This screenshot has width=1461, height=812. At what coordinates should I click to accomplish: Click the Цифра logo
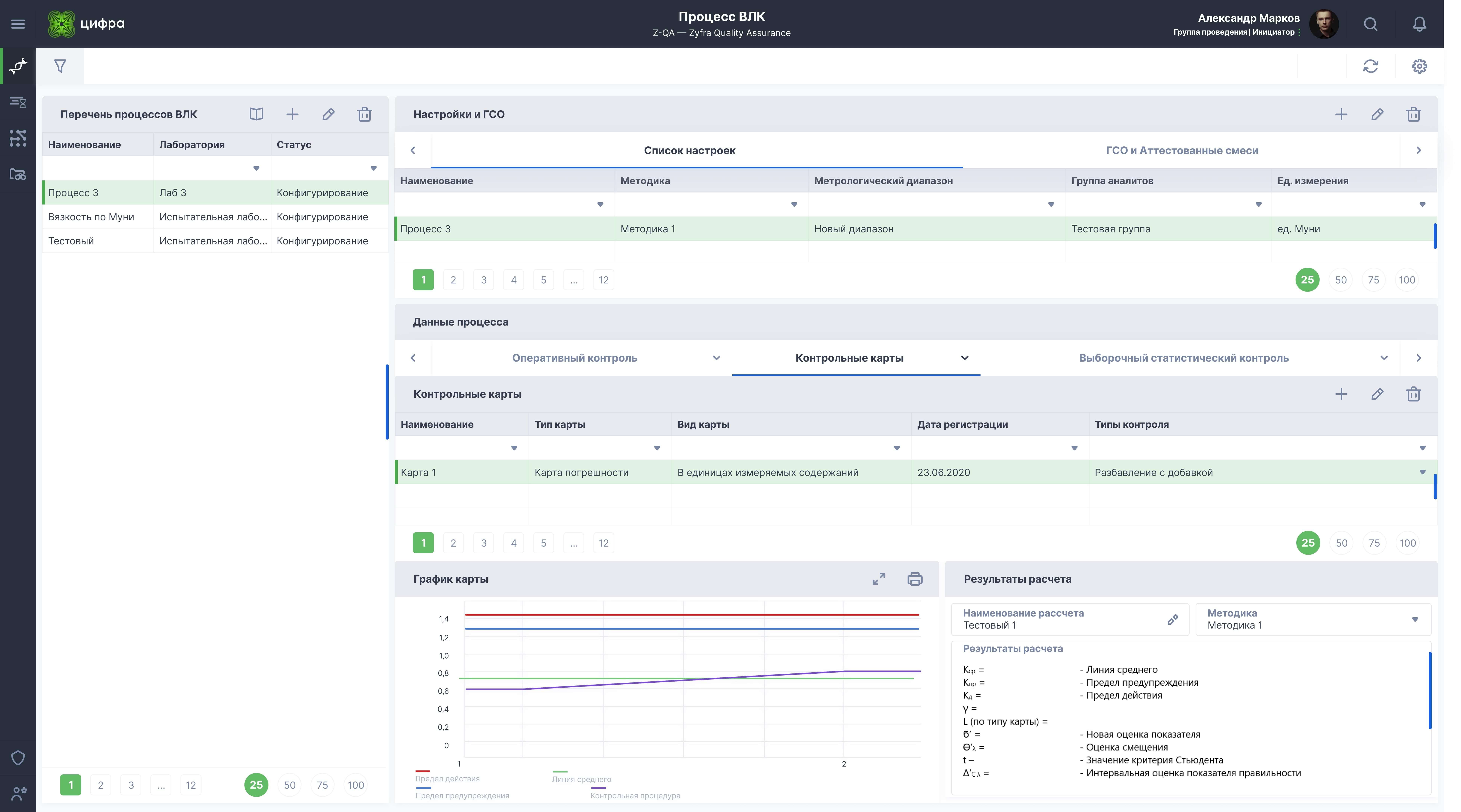tap(86, 24)
